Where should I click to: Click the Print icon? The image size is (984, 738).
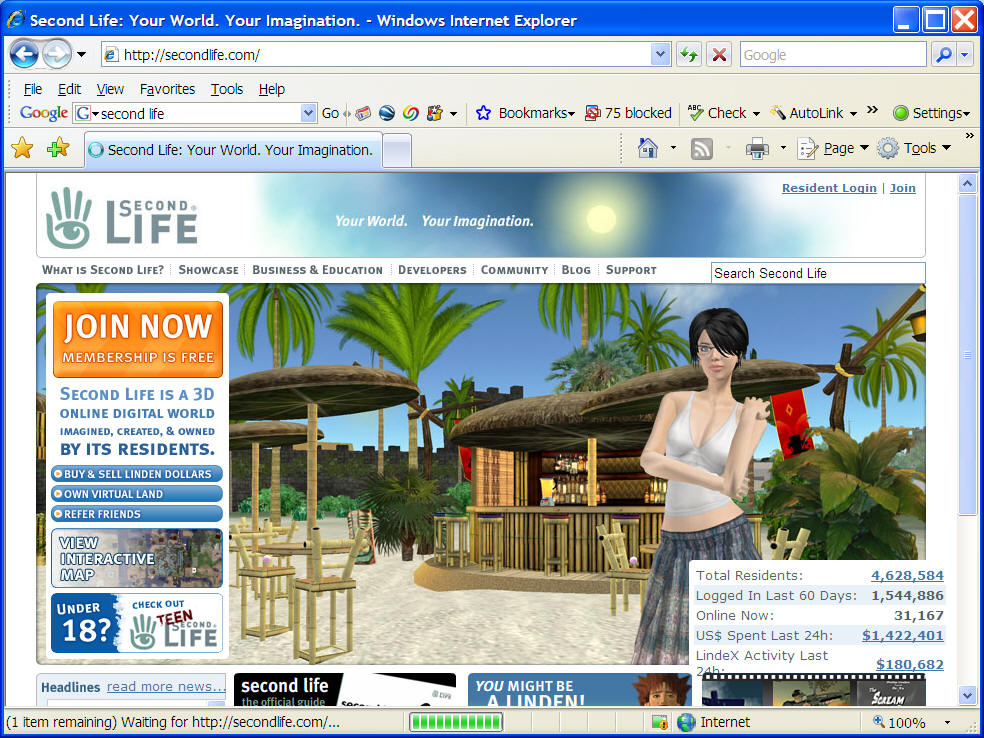click(757, 149)
